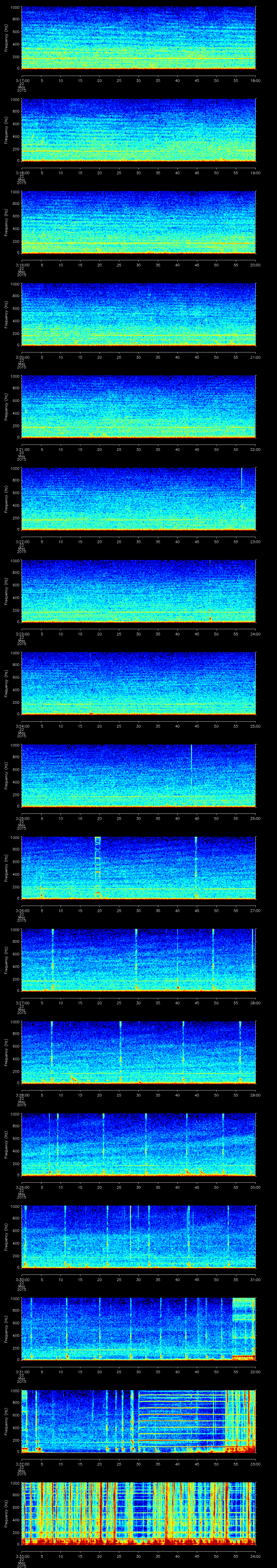Click the 25:00 end time label
Image resolution: width=277 pixels, height=1568 pixels.
pos(255,726)
